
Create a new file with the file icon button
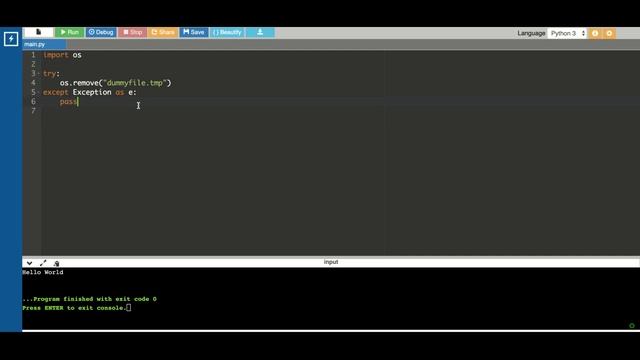pos(38,32)
